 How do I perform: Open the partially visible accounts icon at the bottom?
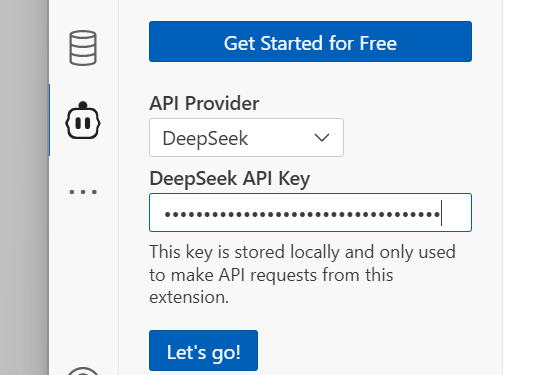click(83, 371)
